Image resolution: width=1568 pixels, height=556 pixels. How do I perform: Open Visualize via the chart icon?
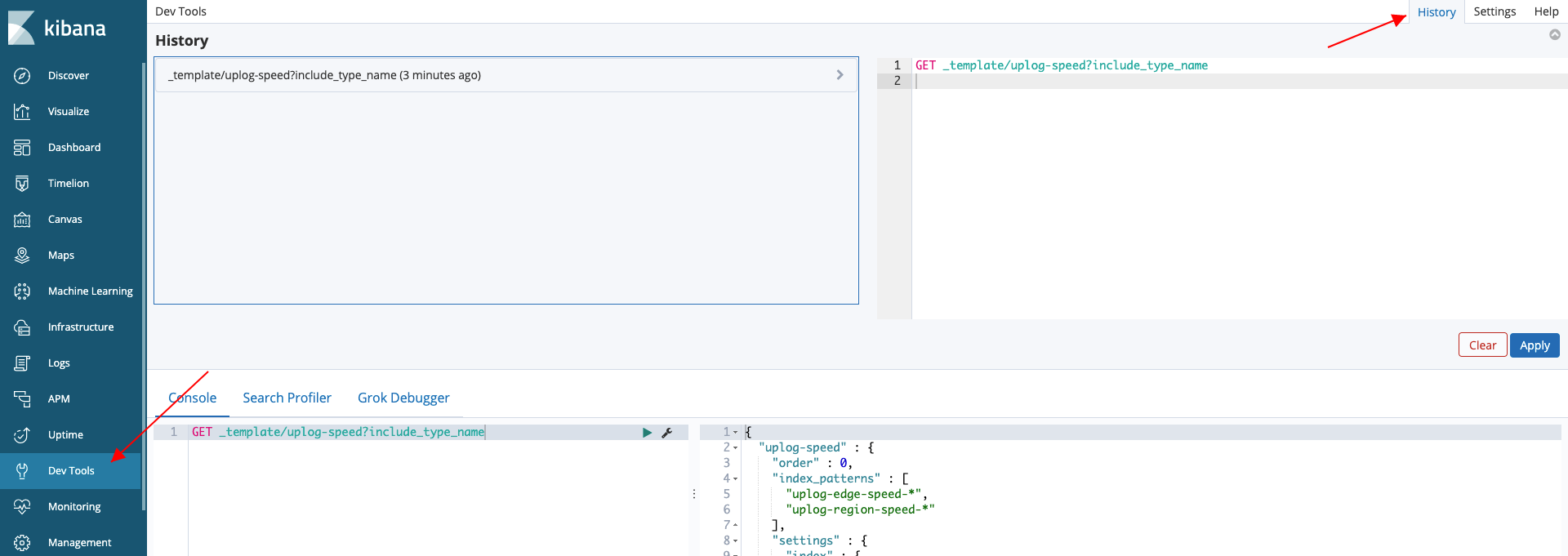coord(22,112)
